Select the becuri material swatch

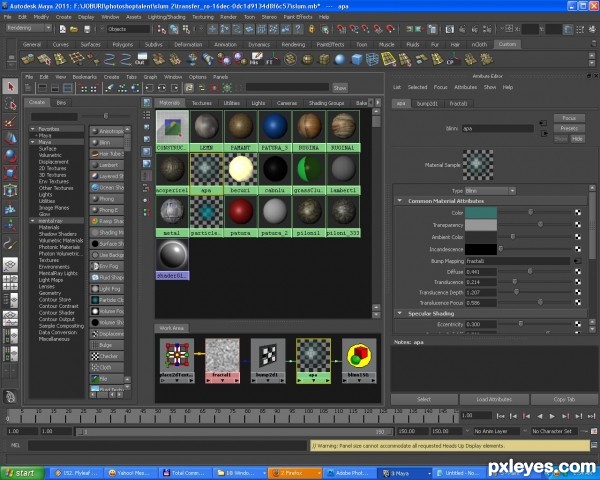pyautogui.click(x=240, y=173)
